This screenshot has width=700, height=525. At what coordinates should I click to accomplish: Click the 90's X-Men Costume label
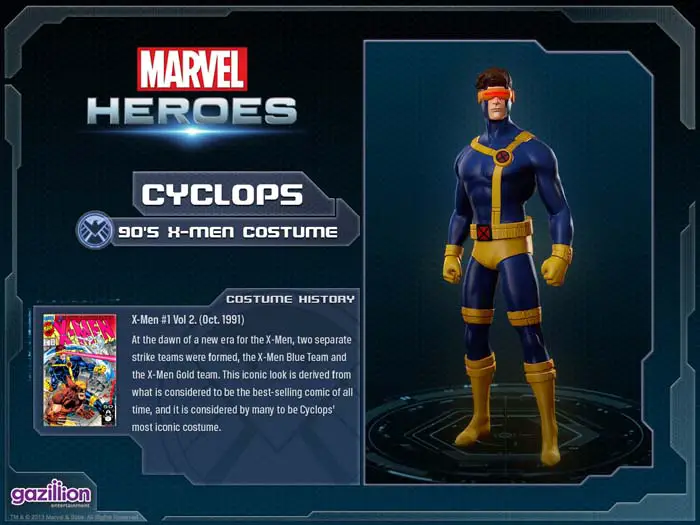pos(228,232)
